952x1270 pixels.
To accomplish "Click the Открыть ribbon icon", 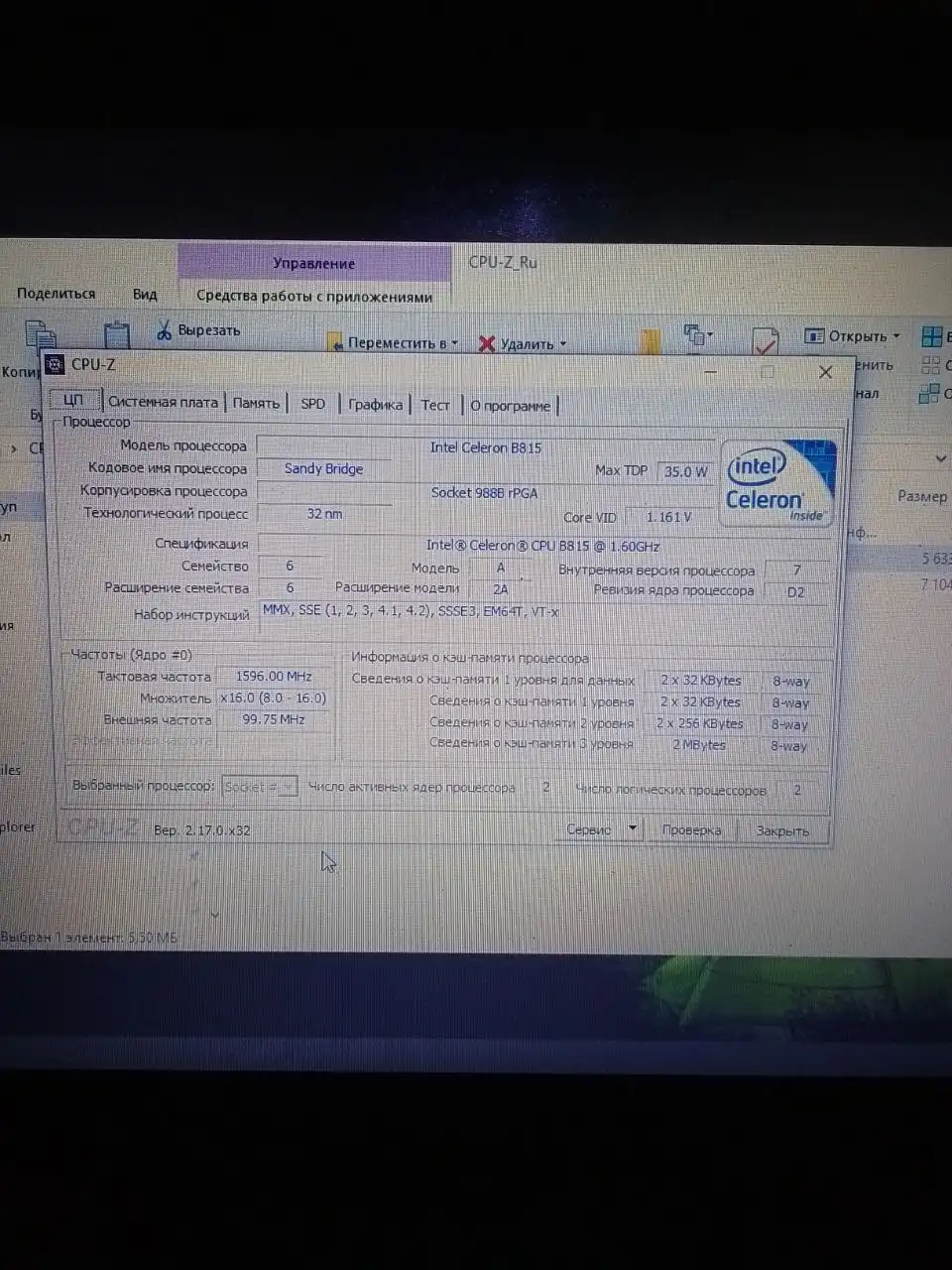I will pos(814,336).
